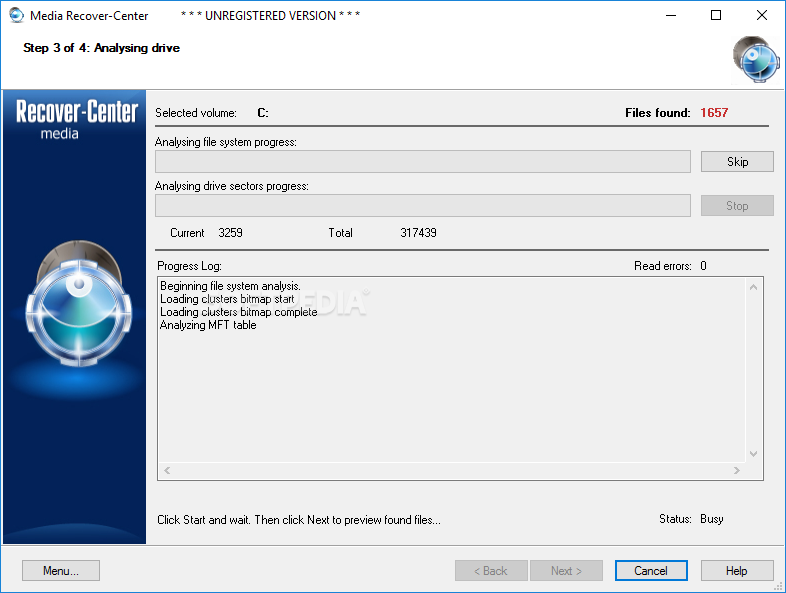Click progress log scroll left arrow
Image resolution: width=786 pixels, height=593 pixels.
(167, 470)
